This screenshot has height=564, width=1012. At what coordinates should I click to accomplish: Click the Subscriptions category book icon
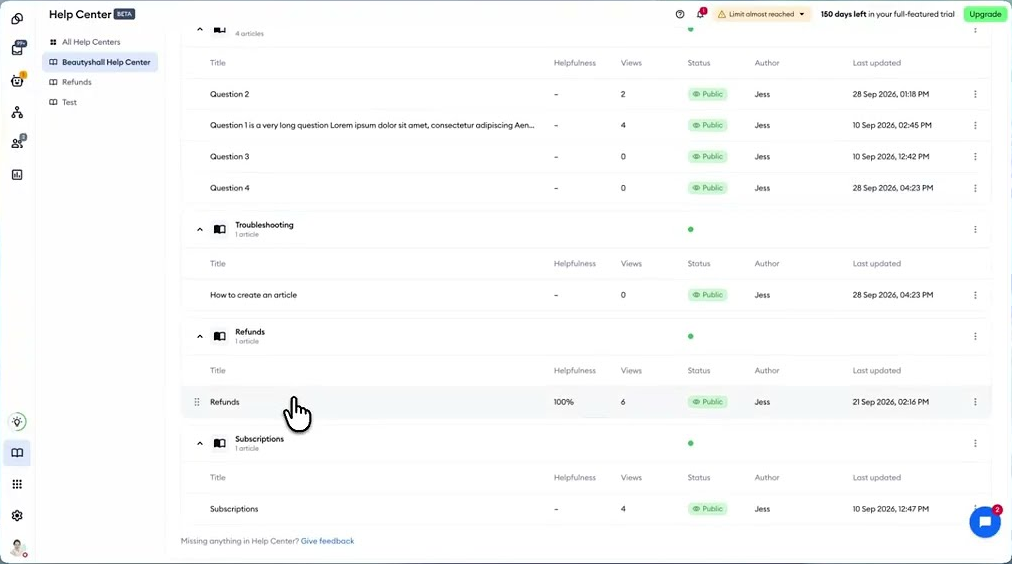point(219,443)
